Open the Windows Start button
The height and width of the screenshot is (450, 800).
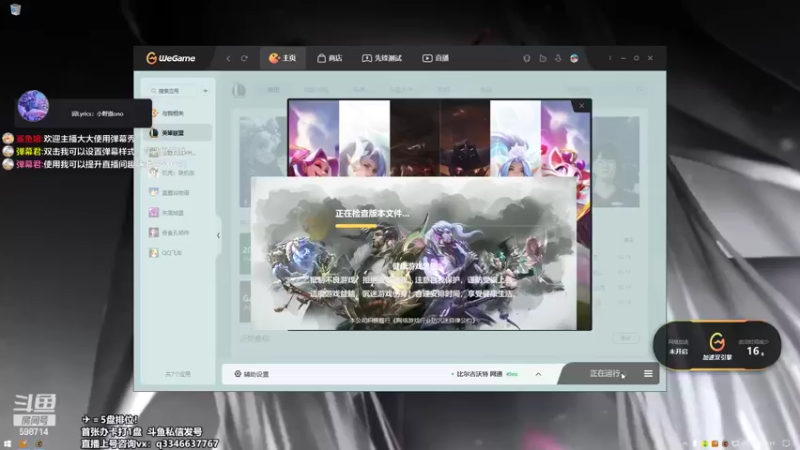(x=7, y=443)
